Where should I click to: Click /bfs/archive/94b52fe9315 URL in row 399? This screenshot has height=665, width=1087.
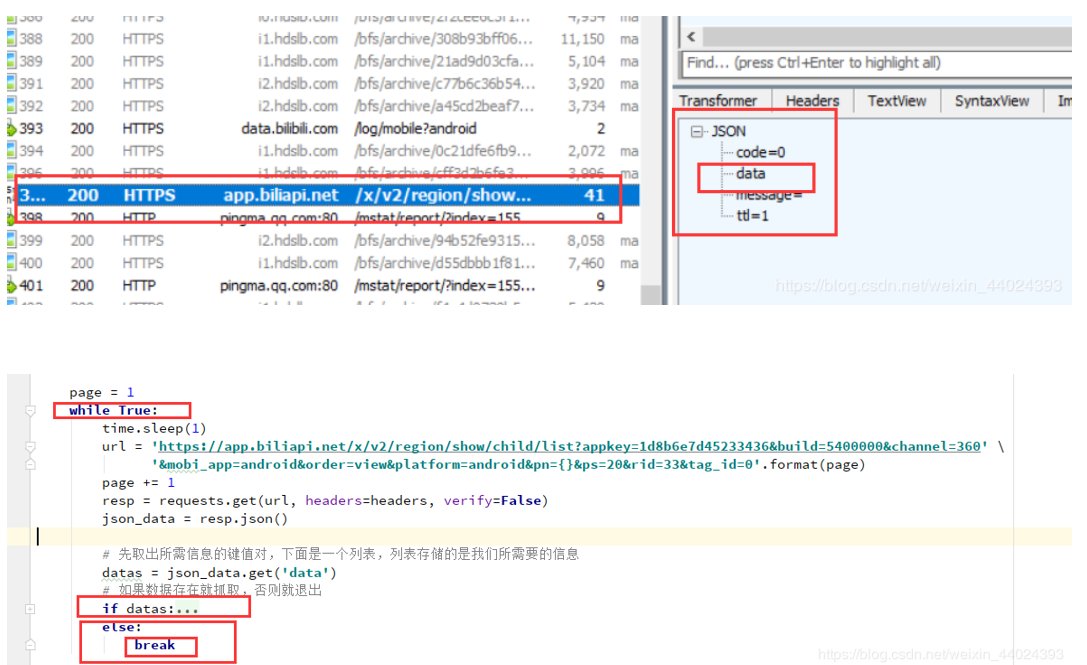(444, 241)
